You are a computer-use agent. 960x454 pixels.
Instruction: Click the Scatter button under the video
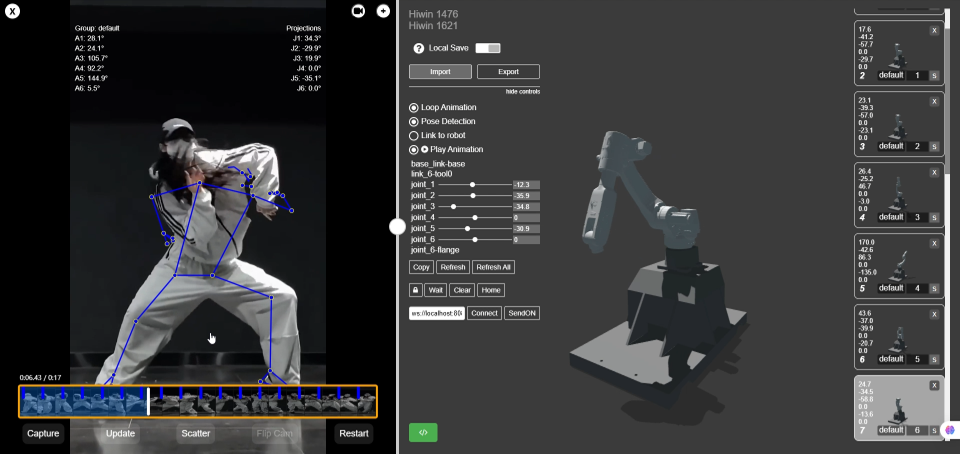pyautogui.click(x=196, y=433)
